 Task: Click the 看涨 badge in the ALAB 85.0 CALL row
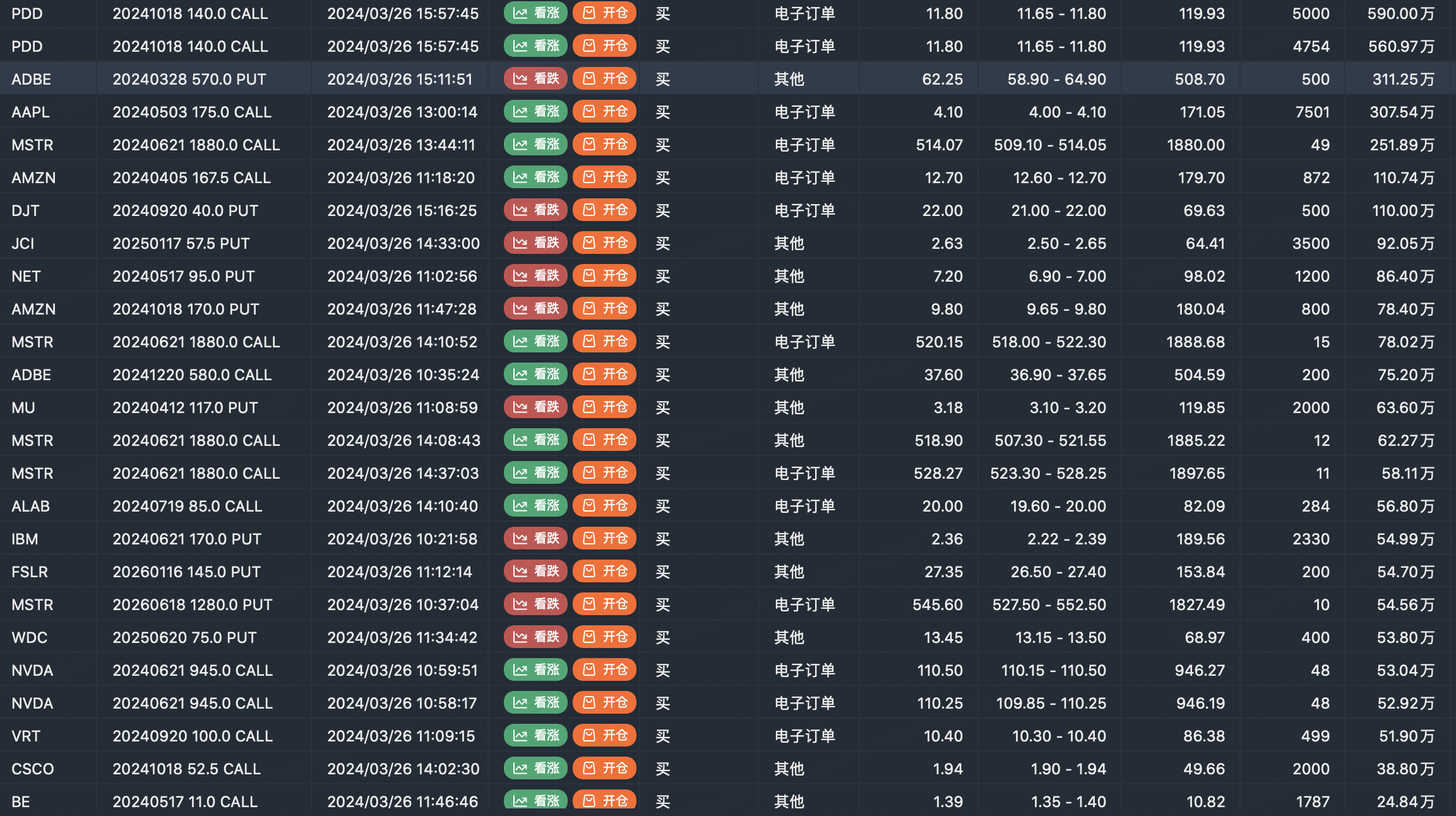pos(535,506)
